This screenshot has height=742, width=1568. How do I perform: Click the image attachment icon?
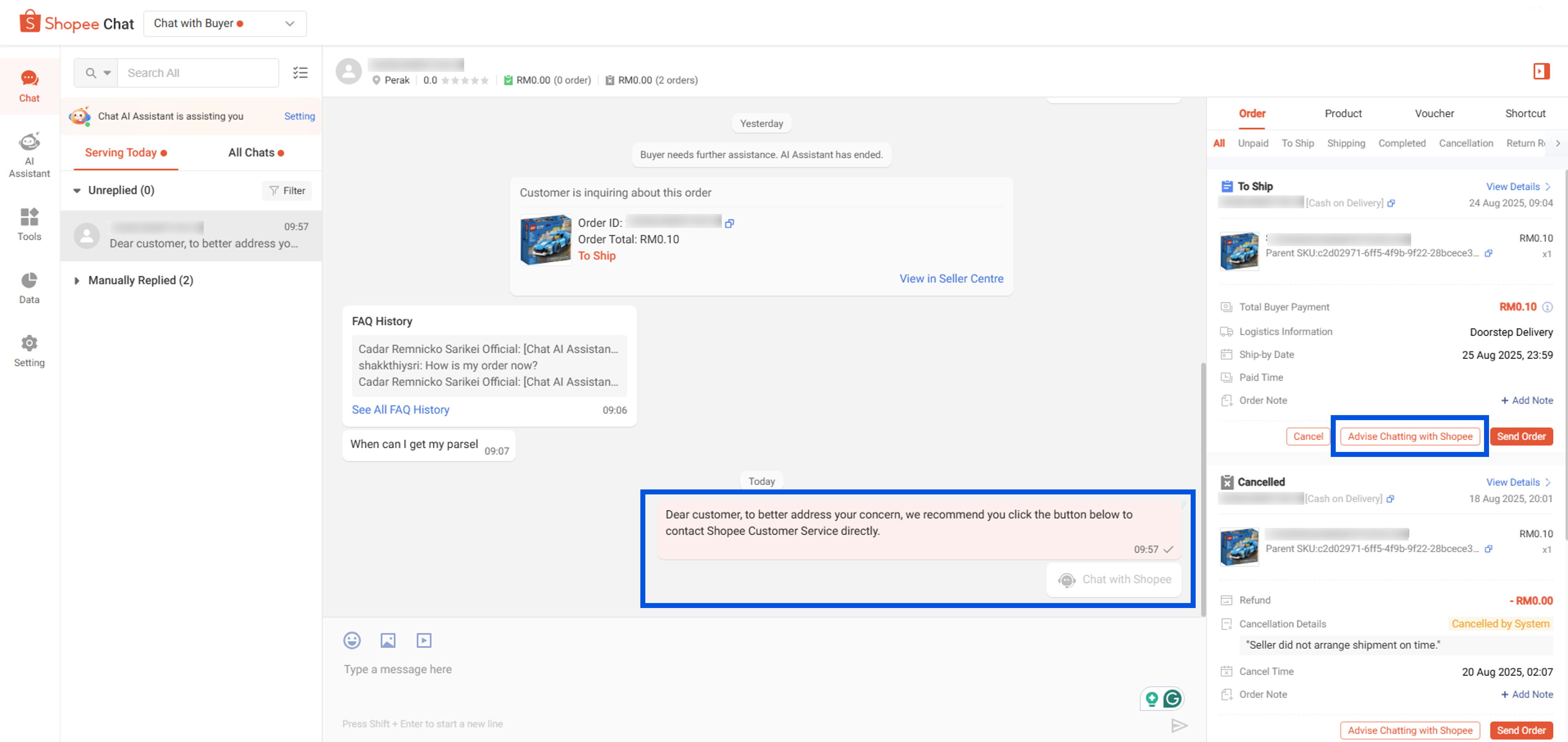tap(388, 640)
